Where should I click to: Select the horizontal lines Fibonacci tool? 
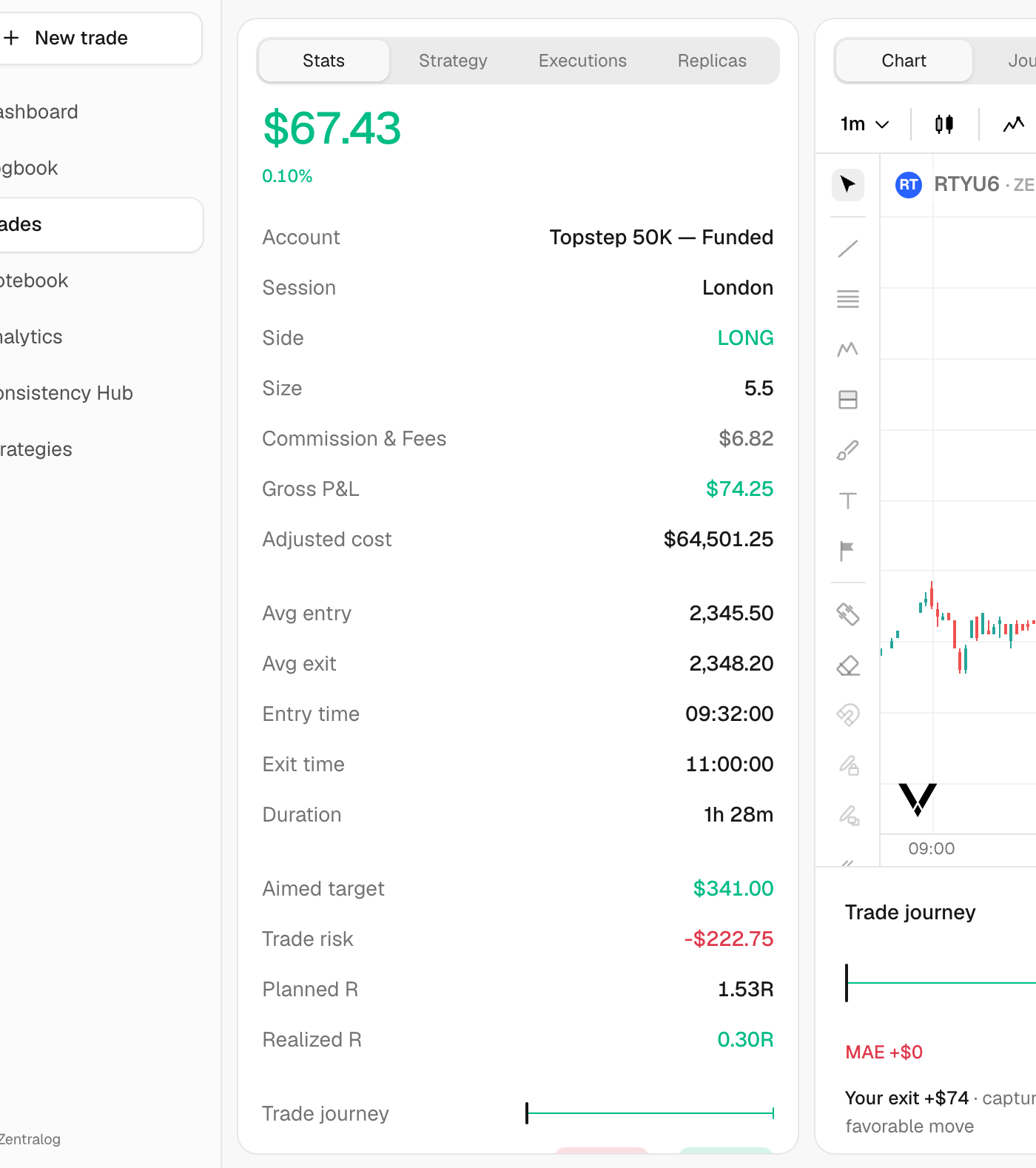coord(848,299)
